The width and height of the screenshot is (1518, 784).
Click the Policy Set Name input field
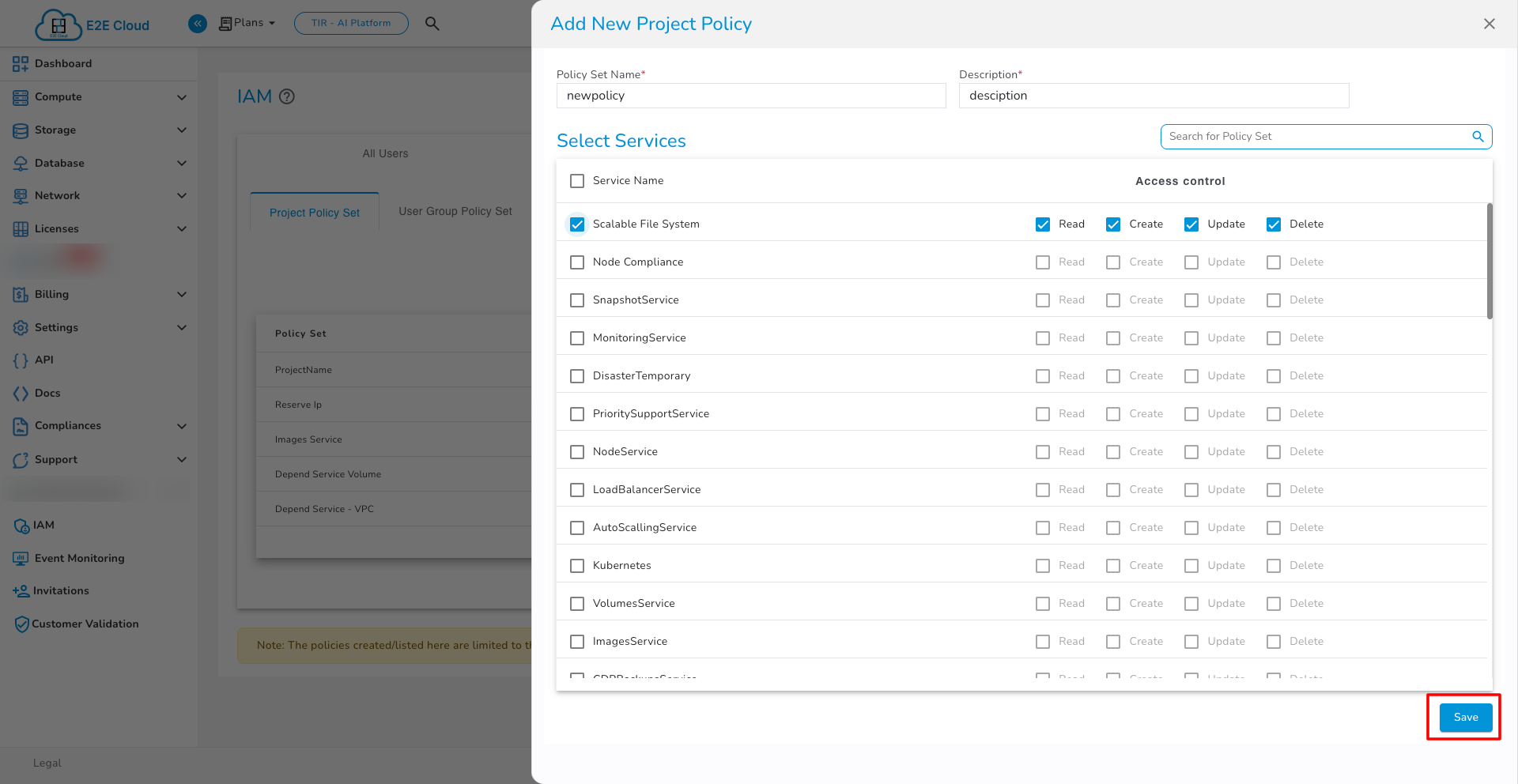(x=750, y=96)
